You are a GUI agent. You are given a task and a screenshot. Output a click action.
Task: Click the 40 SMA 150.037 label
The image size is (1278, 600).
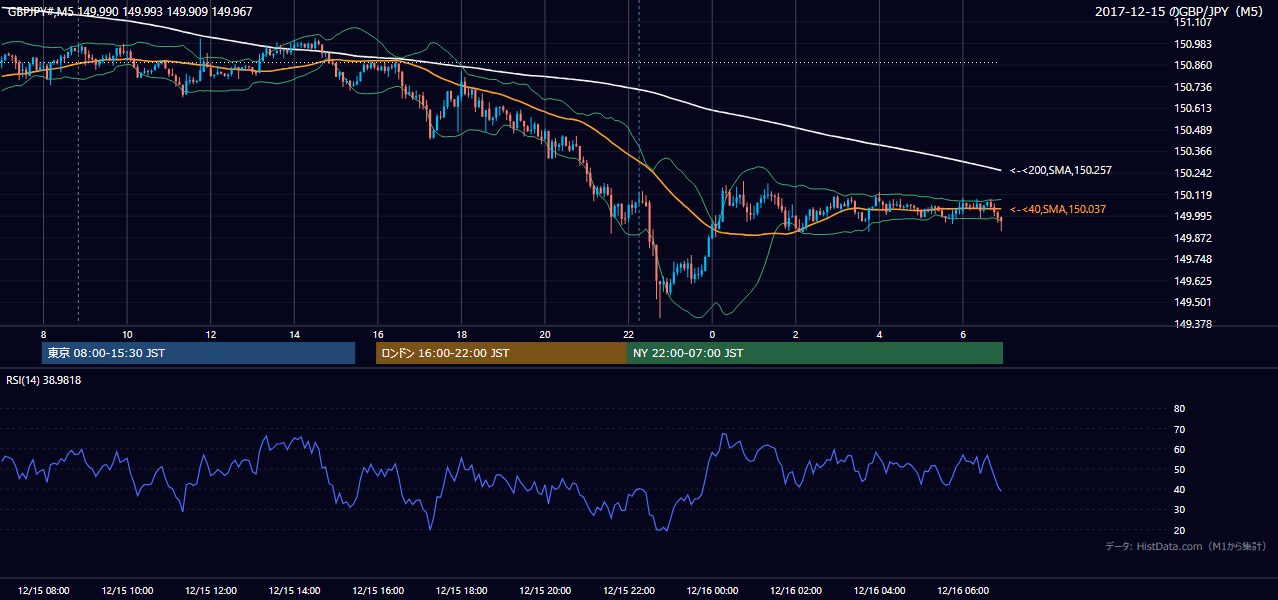1058,209
